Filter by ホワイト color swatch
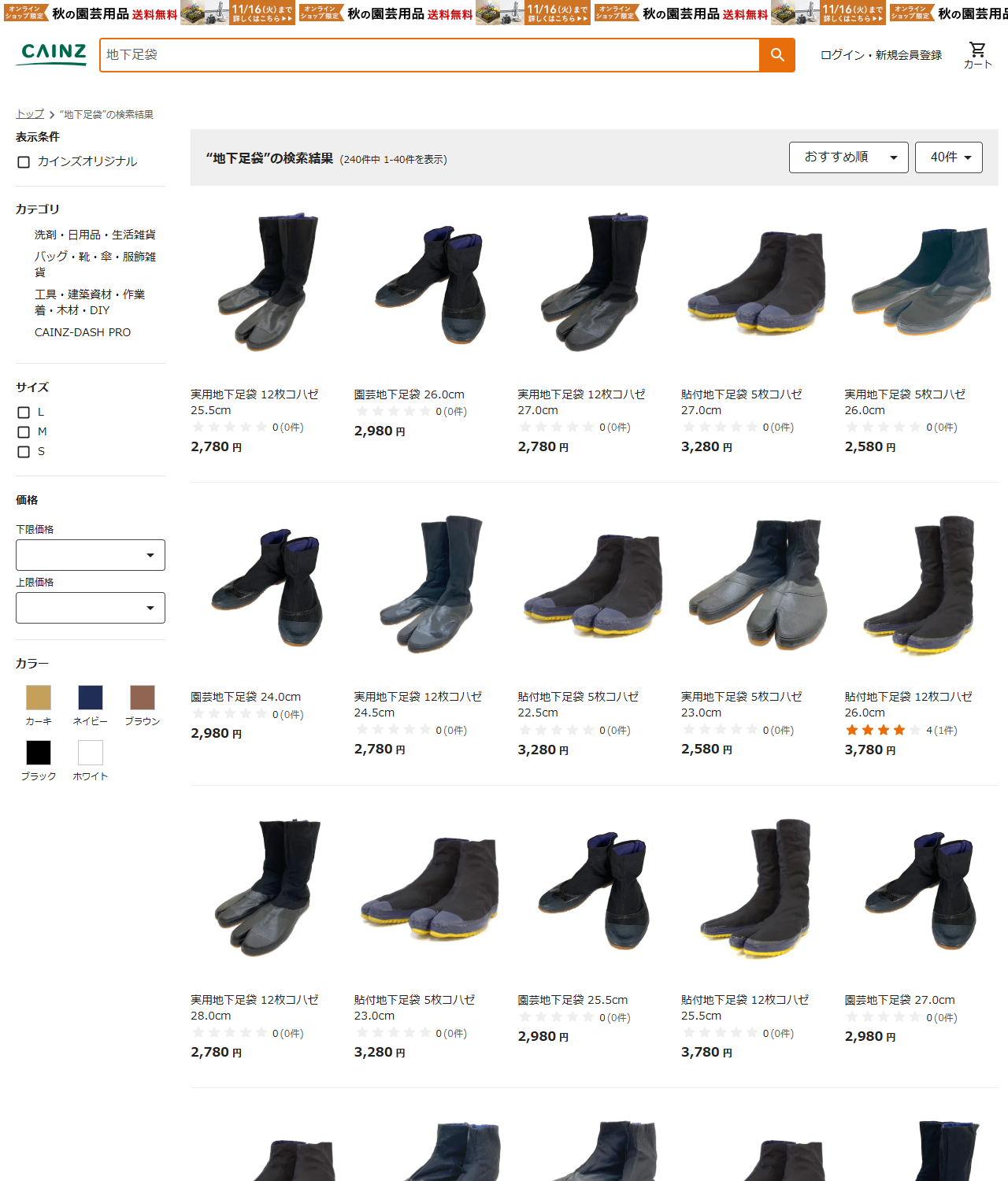1008x1181 pixels. click(x=91, y=753)
